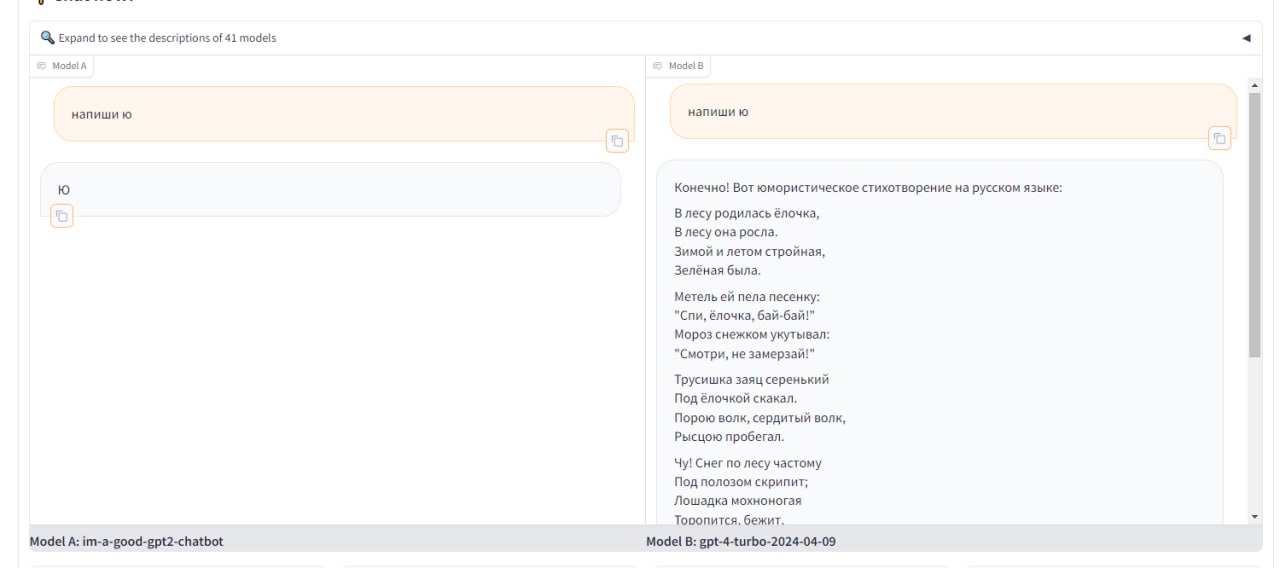The height and width of the screenshot is (568, 1280).
Task: Click the 'Ю' response bubble in Model A
Action: pos(330,189)
